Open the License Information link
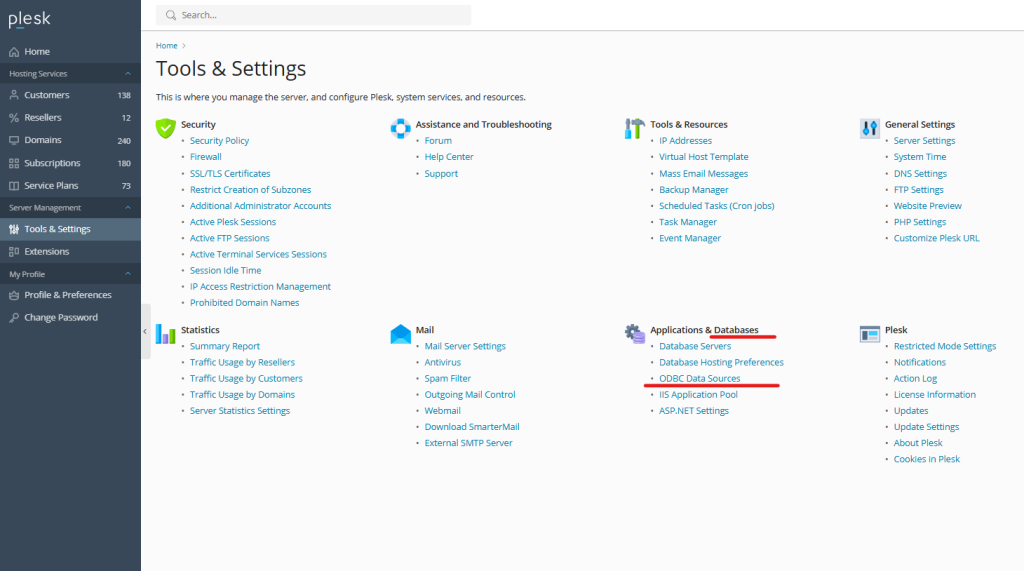This screenshot has height=571, width=1024. pyautogui.click(x=935, y=395)
